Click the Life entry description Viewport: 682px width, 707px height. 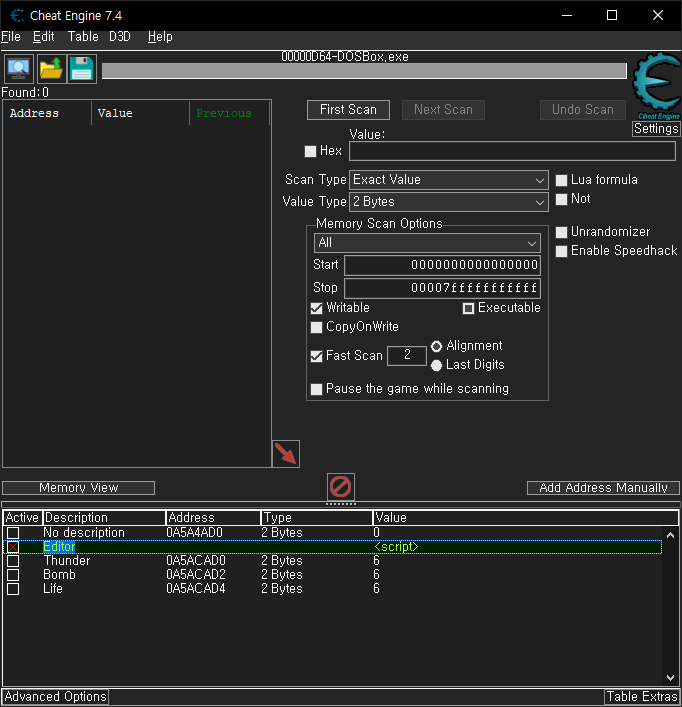point(53,589)
